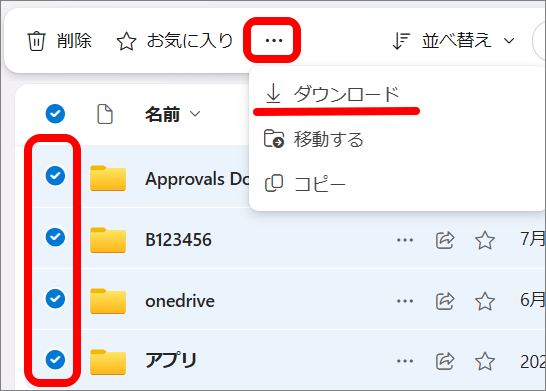
Task: Toggle the select-all checkbox in header
Action: pyautogui.click(x=55, y=114)
